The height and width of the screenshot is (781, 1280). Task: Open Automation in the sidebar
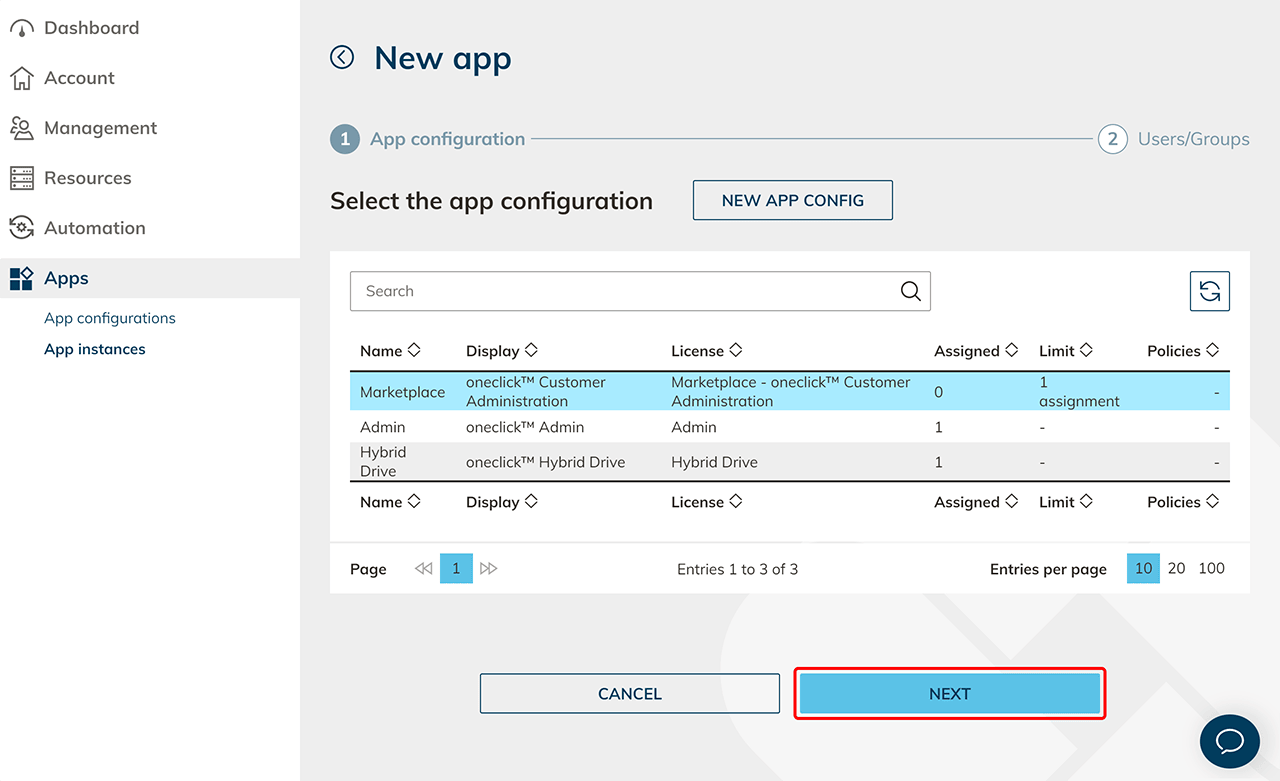(94, 228)
